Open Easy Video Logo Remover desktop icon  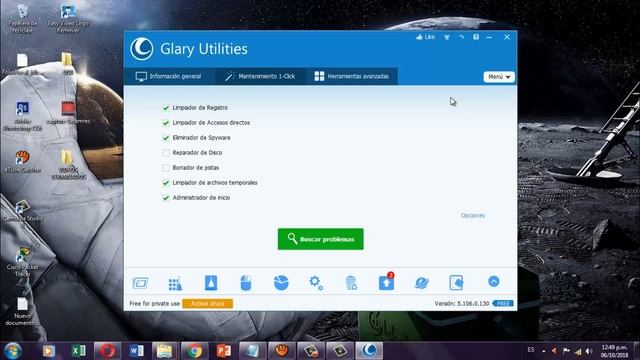(x=68, y=18)
